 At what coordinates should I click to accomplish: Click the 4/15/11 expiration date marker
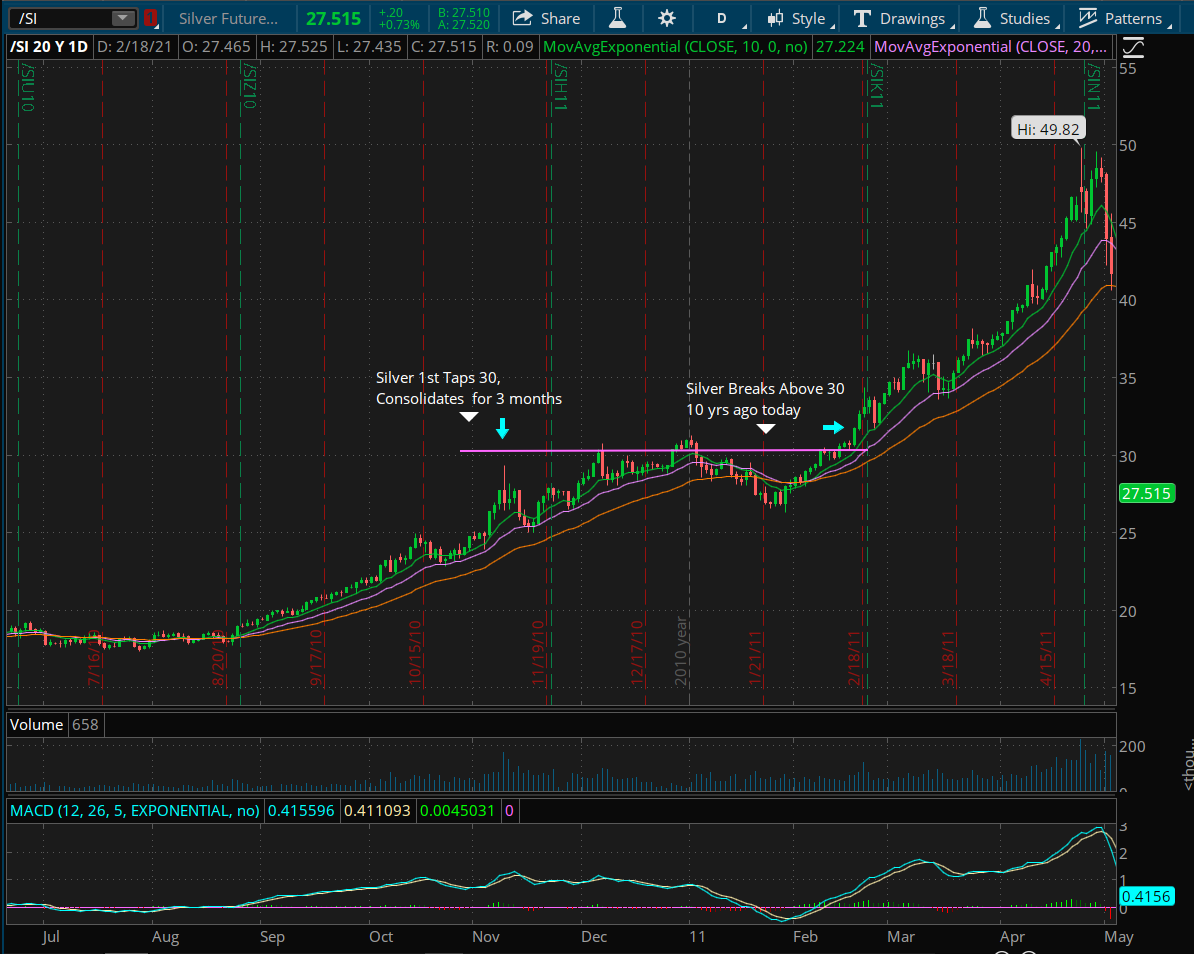(x=1046, y=657)
